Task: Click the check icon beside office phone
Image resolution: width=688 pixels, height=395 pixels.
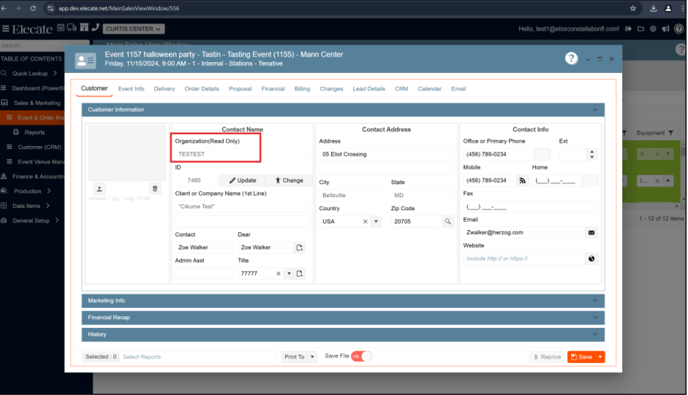Action: click(541, 154)
